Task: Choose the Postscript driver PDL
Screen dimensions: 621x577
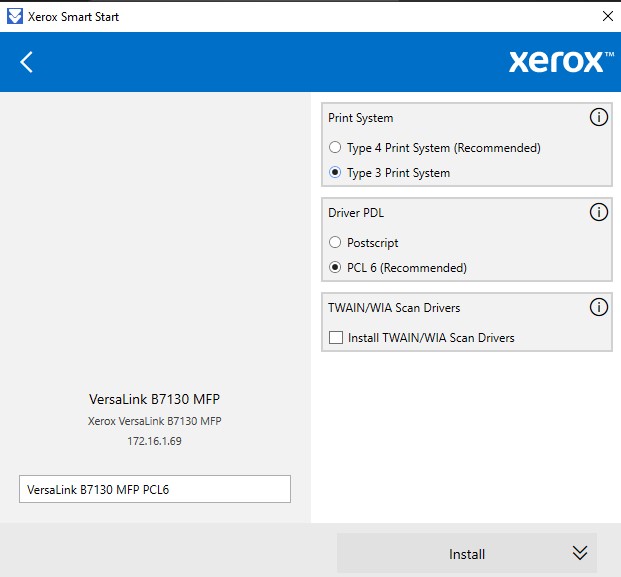Action: point(335,242)
